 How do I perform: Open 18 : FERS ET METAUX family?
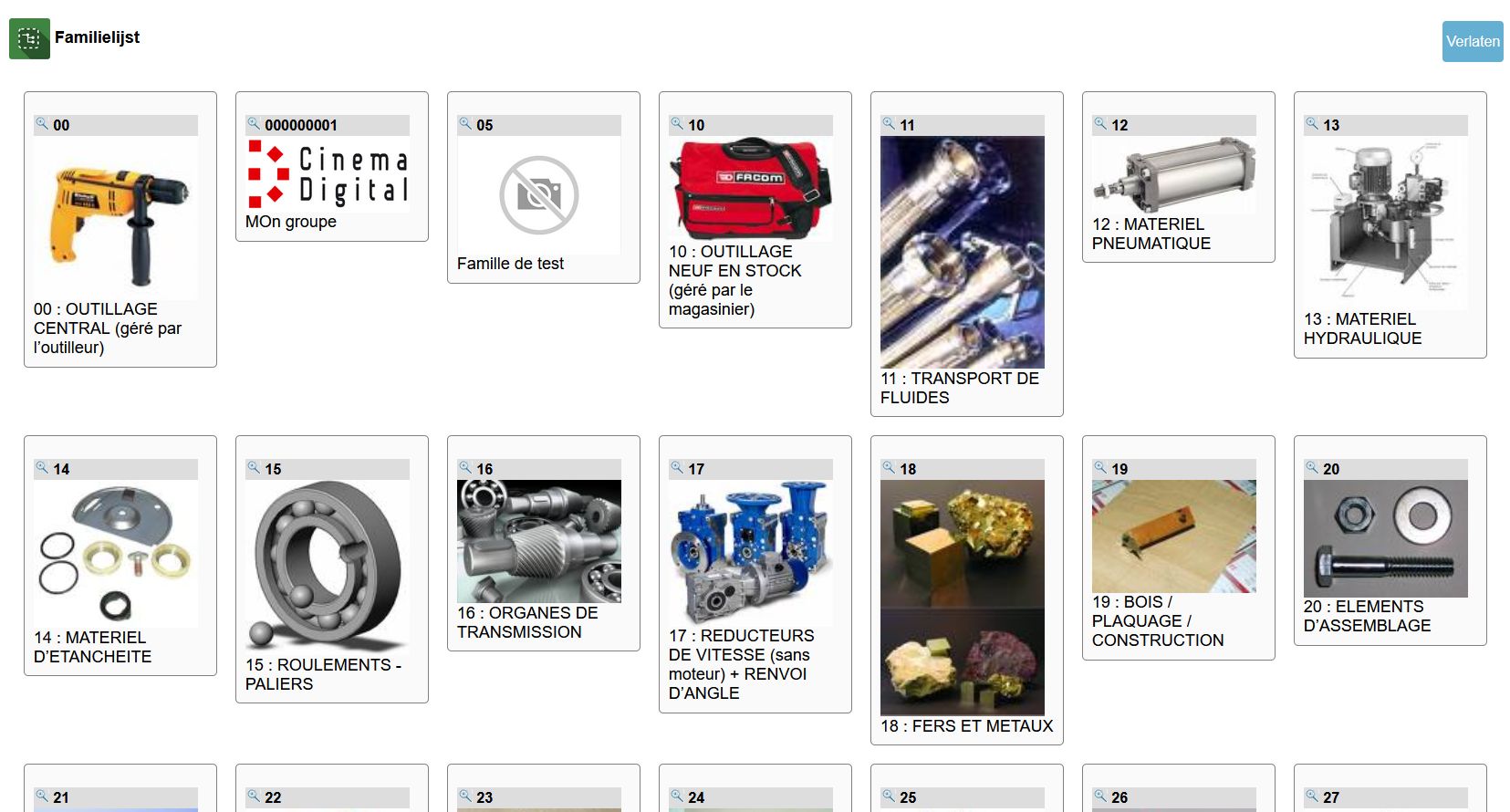coord(967,726)
